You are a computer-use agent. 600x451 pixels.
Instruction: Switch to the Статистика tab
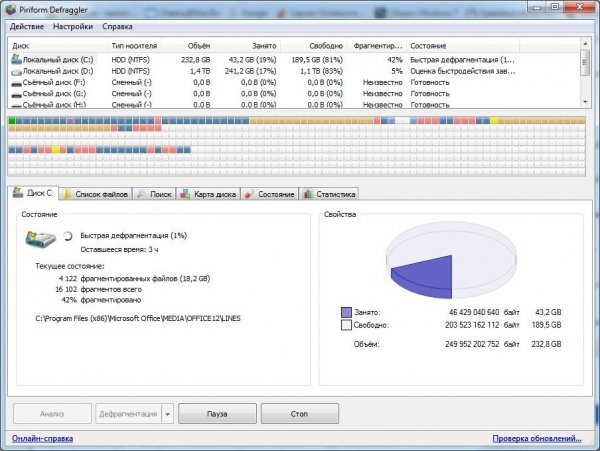tap(329, 194)
